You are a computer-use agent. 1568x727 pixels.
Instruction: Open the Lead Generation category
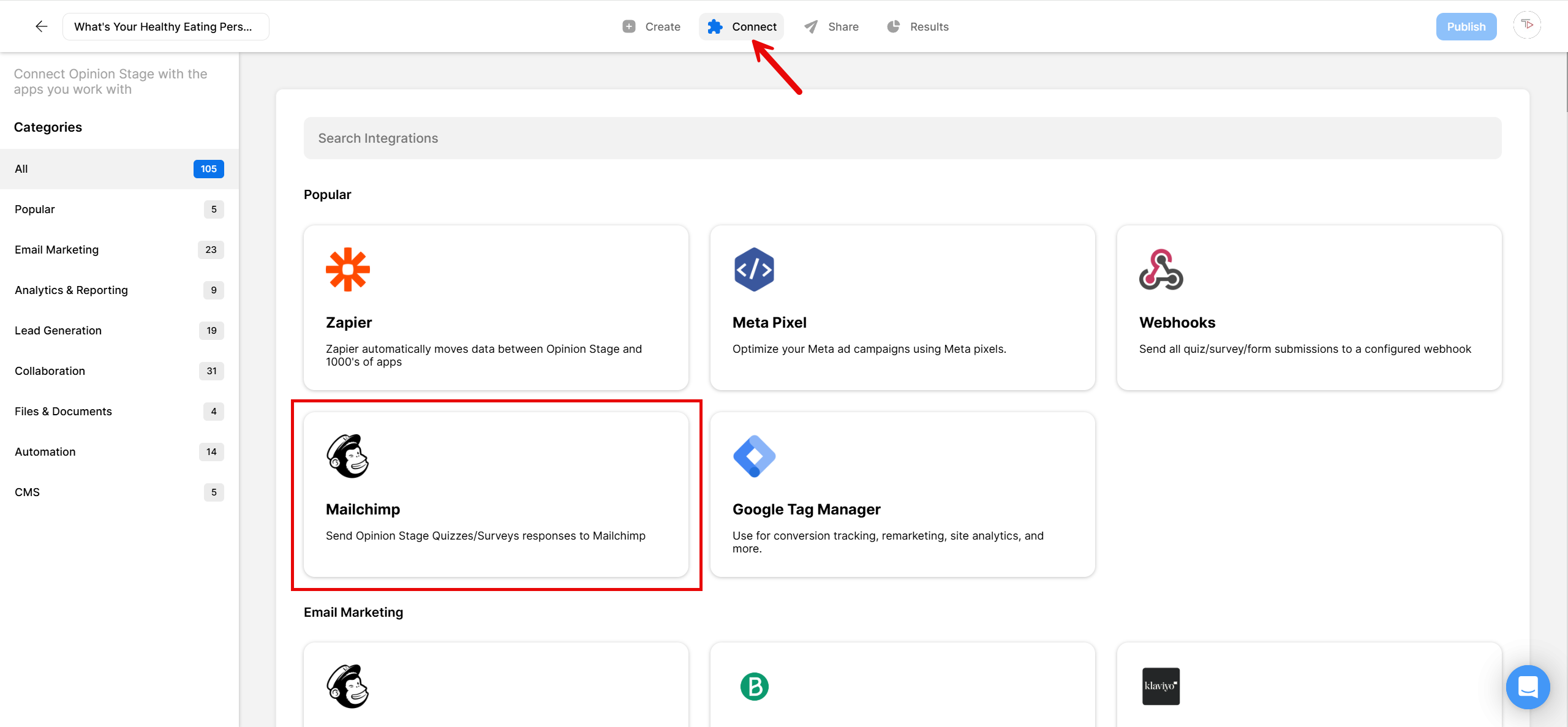click(x=58, y=330)
